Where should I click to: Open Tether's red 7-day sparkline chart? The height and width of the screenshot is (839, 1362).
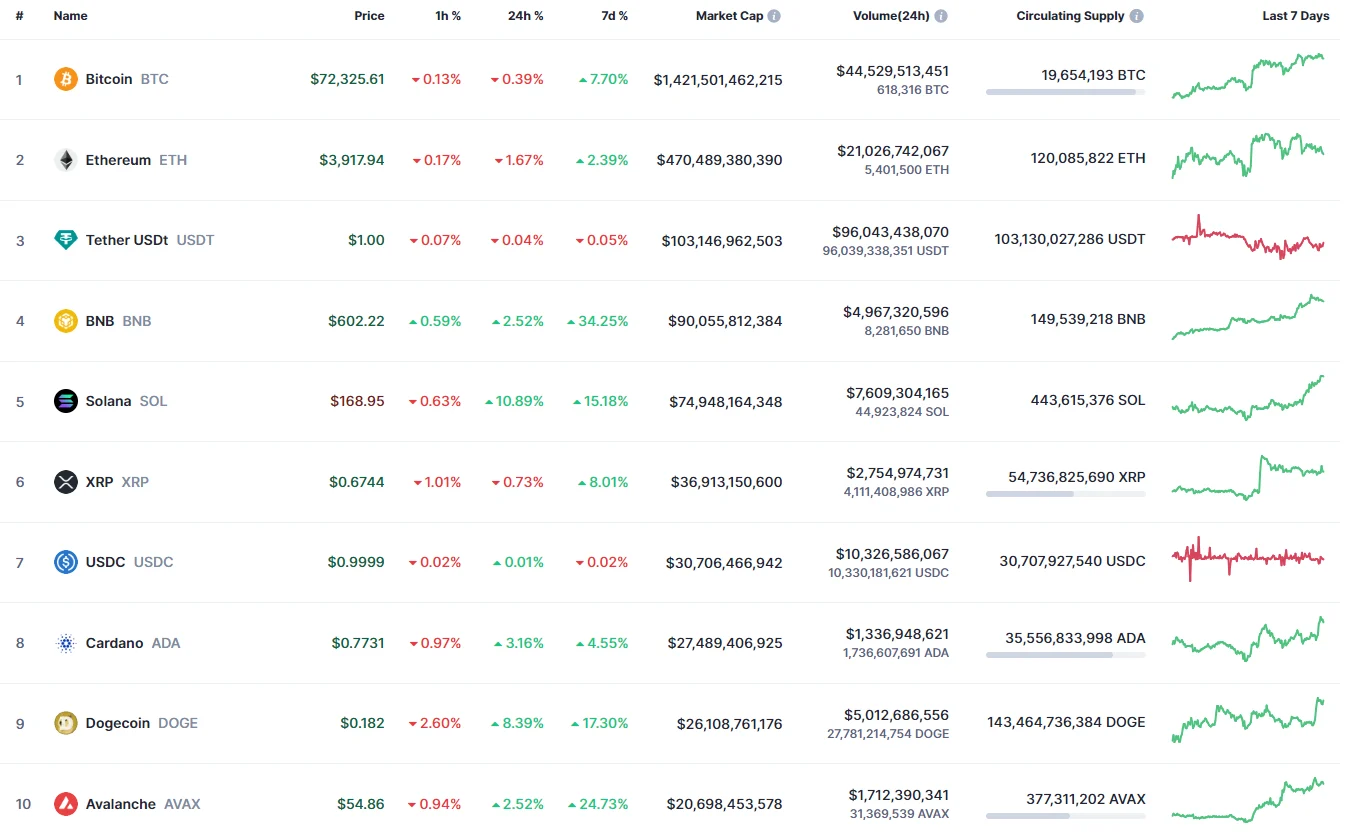1248,238
